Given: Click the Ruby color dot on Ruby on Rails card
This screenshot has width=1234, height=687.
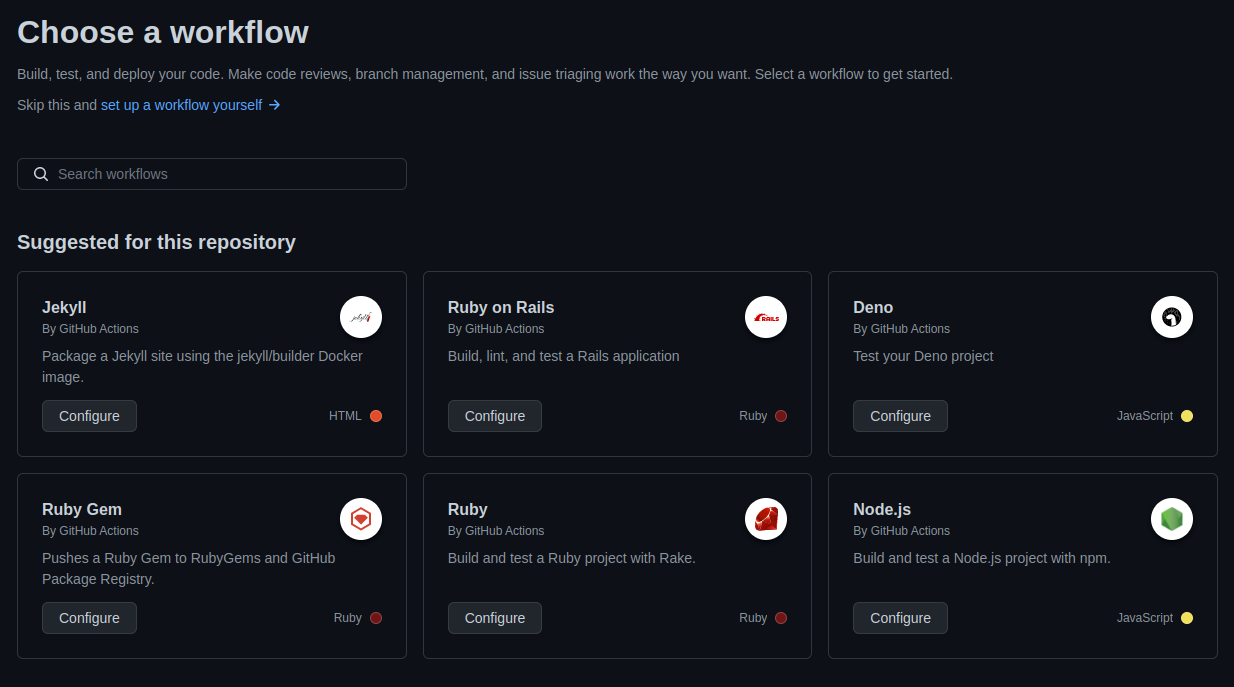Looking at the screenshot, I should 781,416.
